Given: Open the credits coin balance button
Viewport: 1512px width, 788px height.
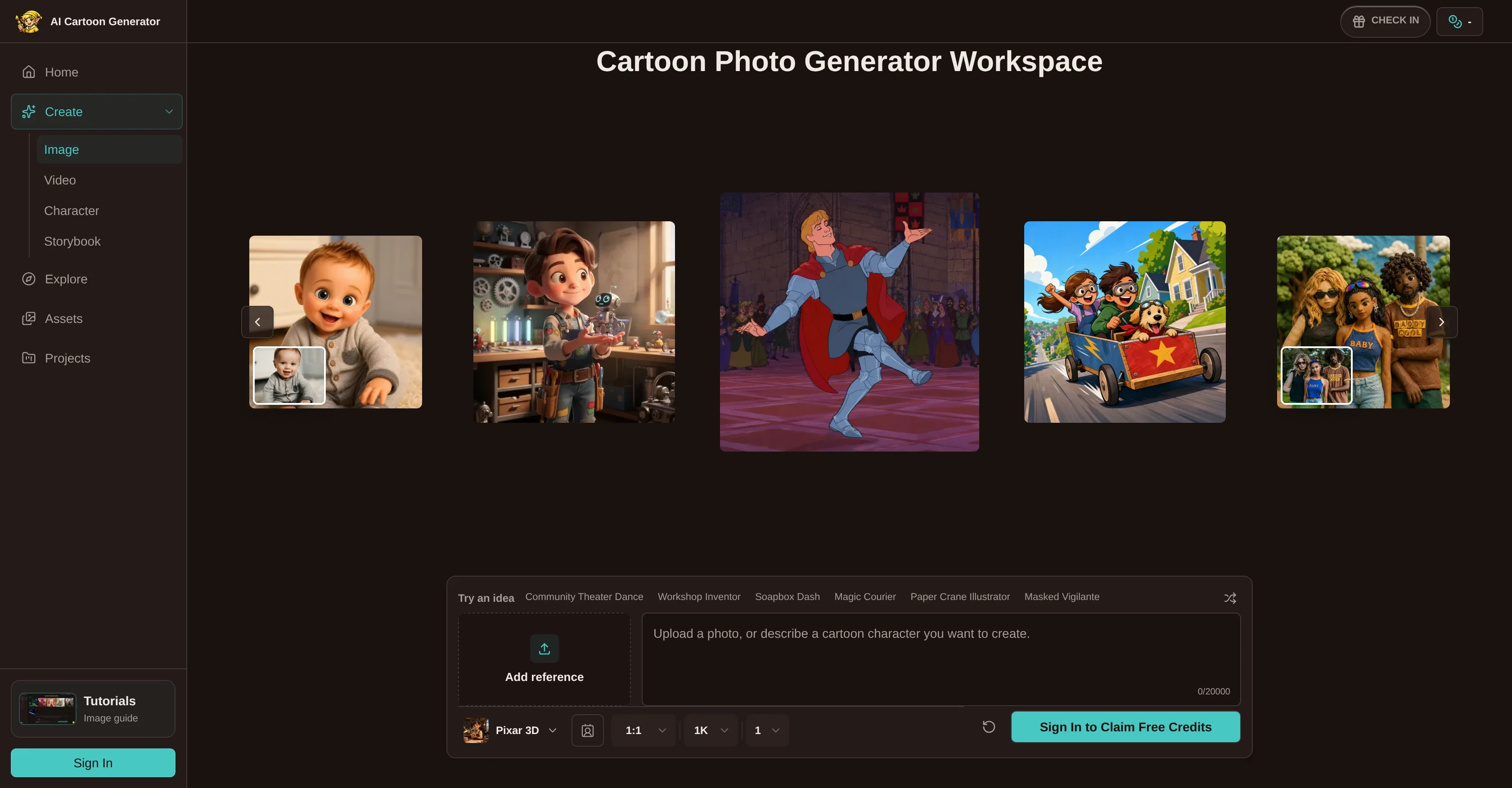Looking at the screenshot, I should (x=1459, y=22).
